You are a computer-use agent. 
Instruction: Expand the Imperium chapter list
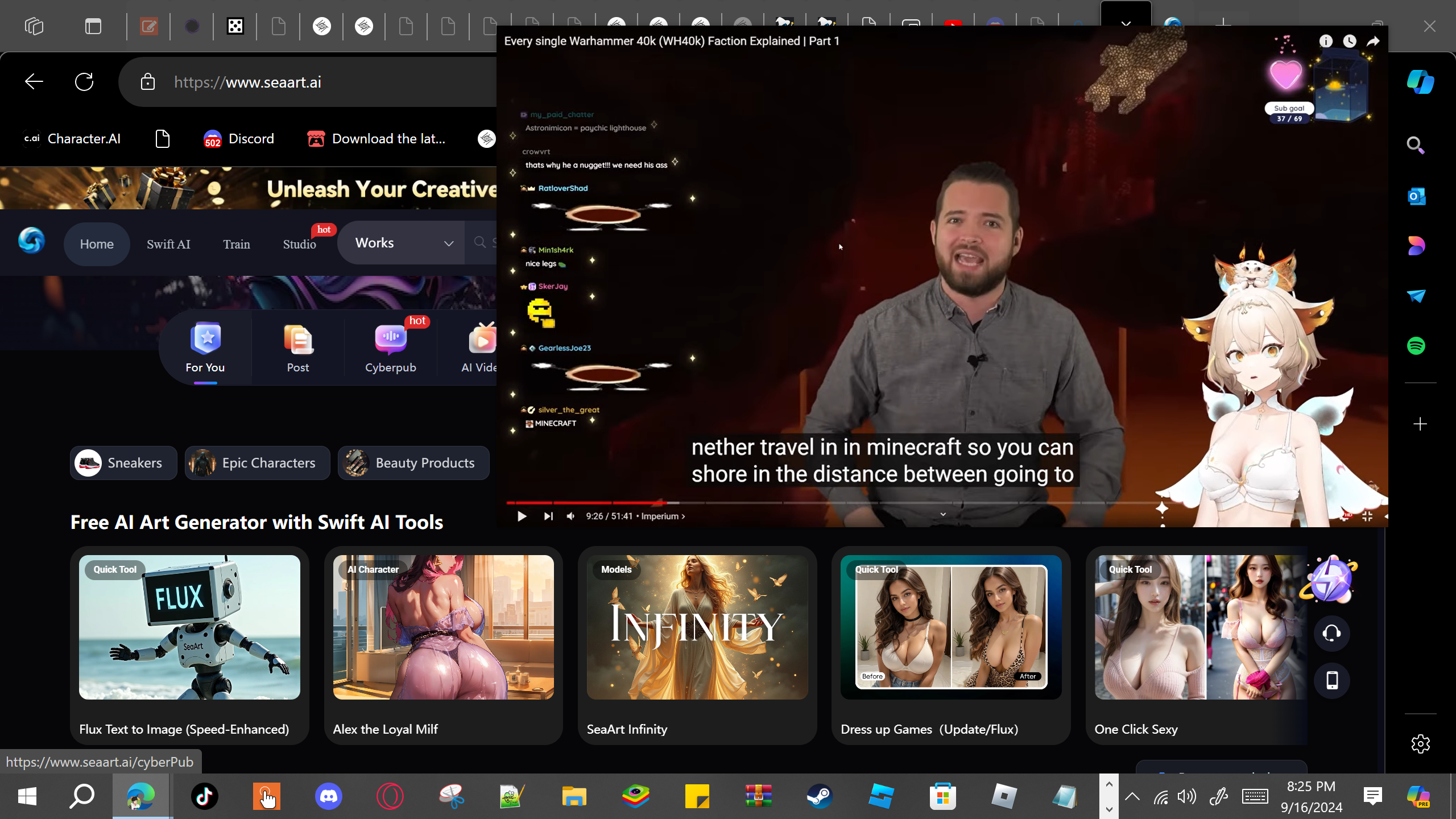[663, 516]
